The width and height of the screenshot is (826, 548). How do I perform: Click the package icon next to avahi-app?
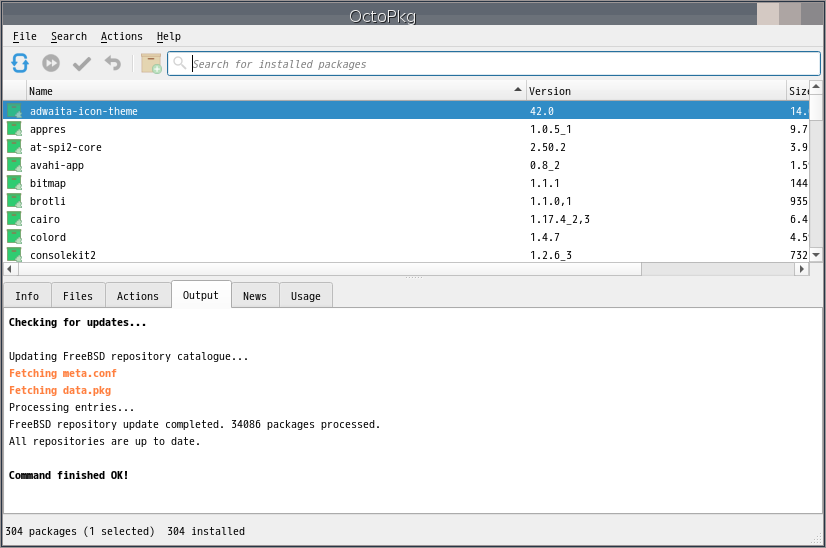pyautogui.click(x=14, y=165)
